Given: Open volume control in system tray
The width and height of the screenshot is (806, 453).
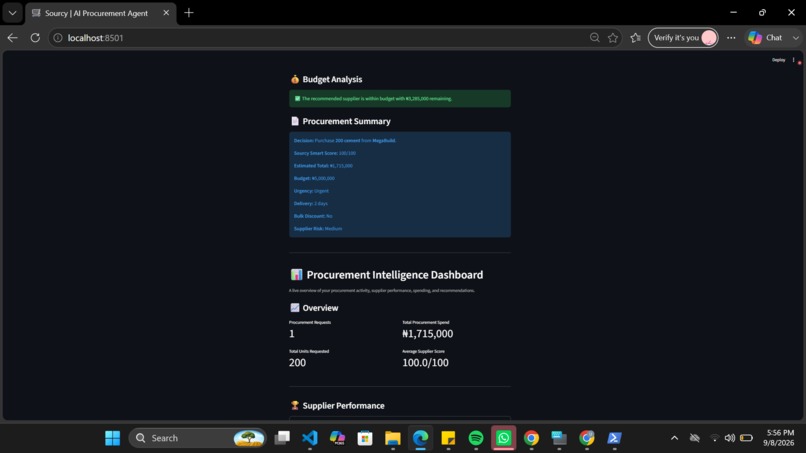Looking at the screenshot, I should tap(729, 438).
